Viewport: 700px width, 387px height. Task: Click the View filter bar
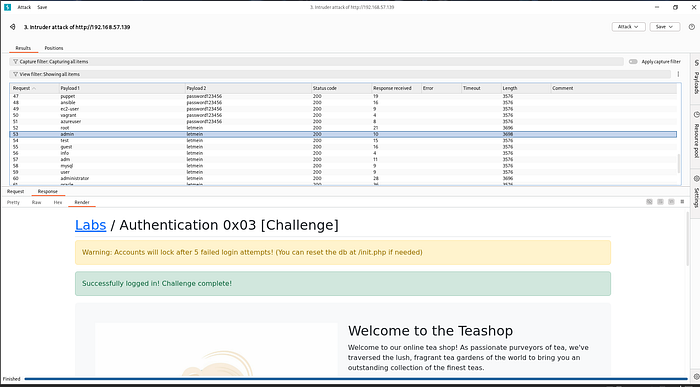[x=340, y=74]
